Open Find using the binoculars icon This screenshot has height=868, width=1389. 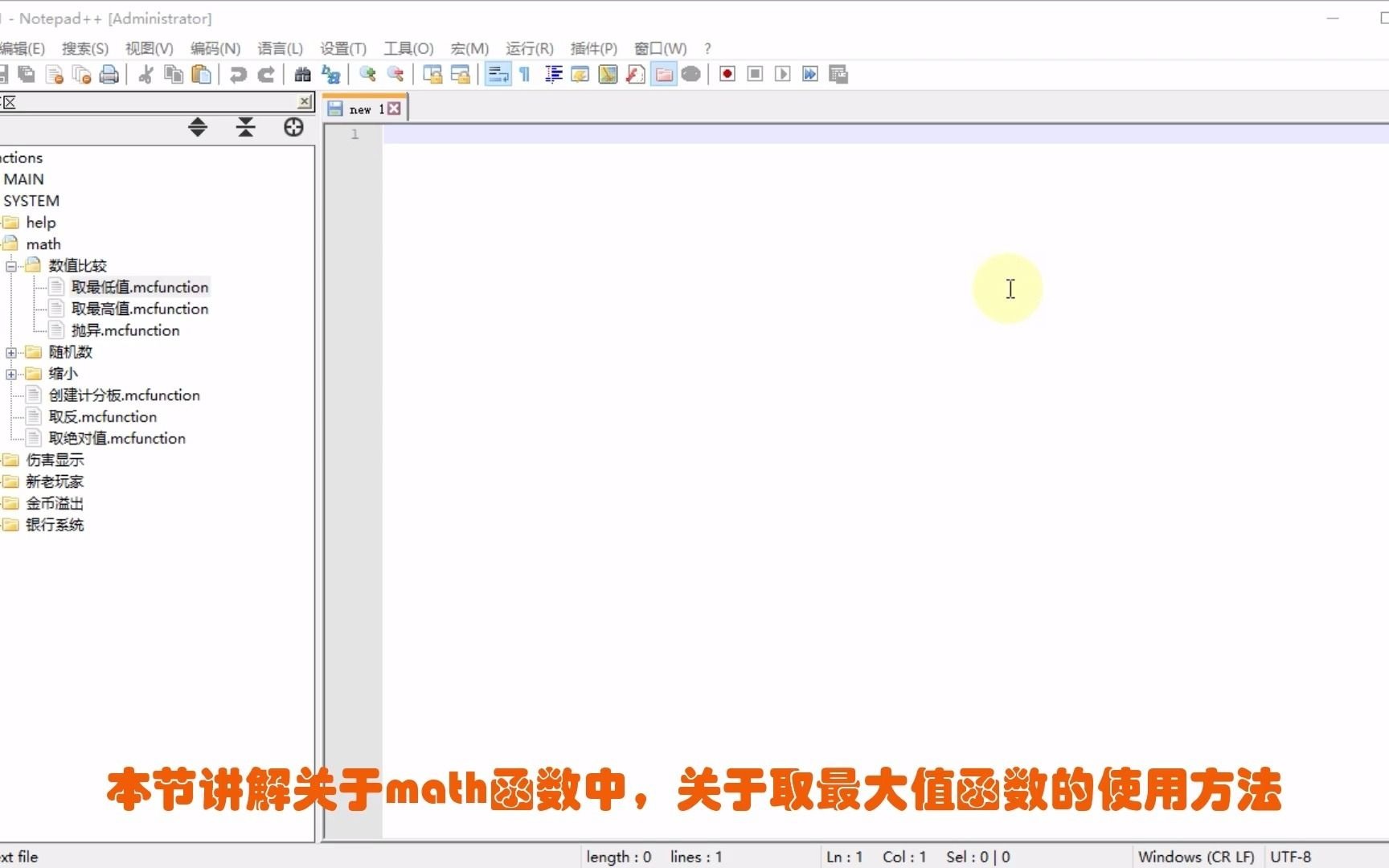(302, 74)
